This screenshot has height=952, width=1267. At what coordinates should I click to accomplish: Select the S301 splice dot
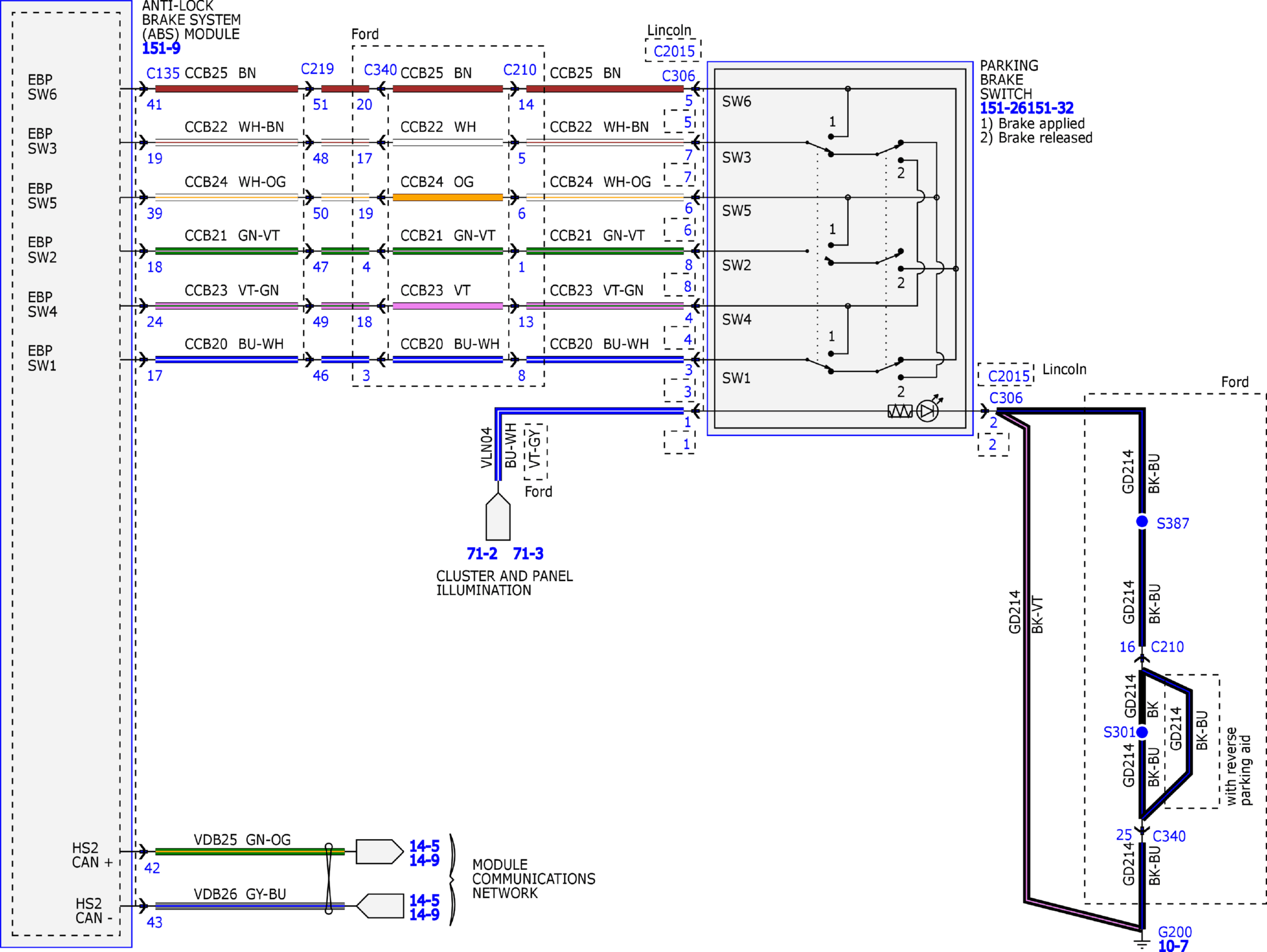(1142, 732)
